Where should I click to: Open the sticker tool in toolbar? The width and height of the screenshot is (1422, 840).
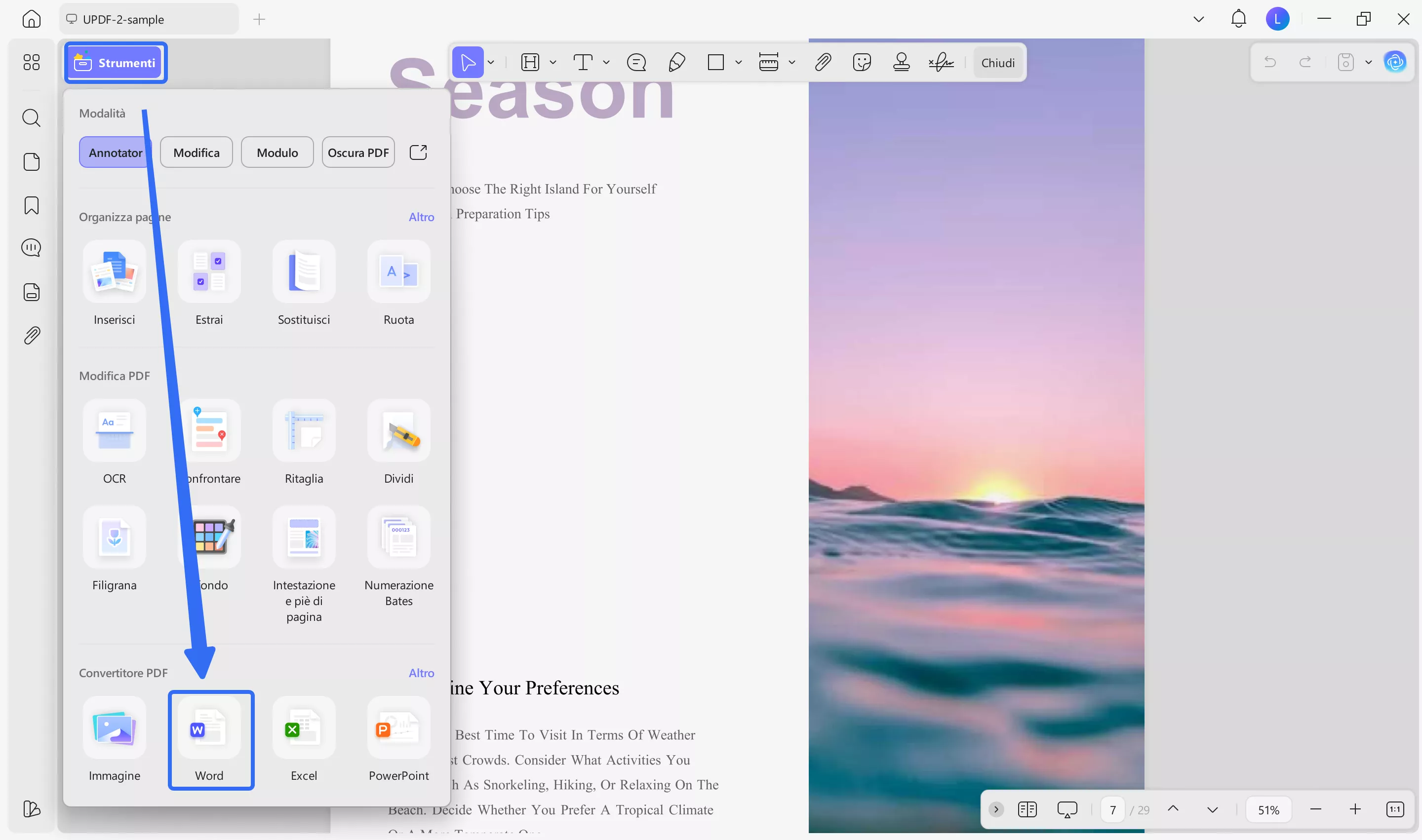click(862, 62)
